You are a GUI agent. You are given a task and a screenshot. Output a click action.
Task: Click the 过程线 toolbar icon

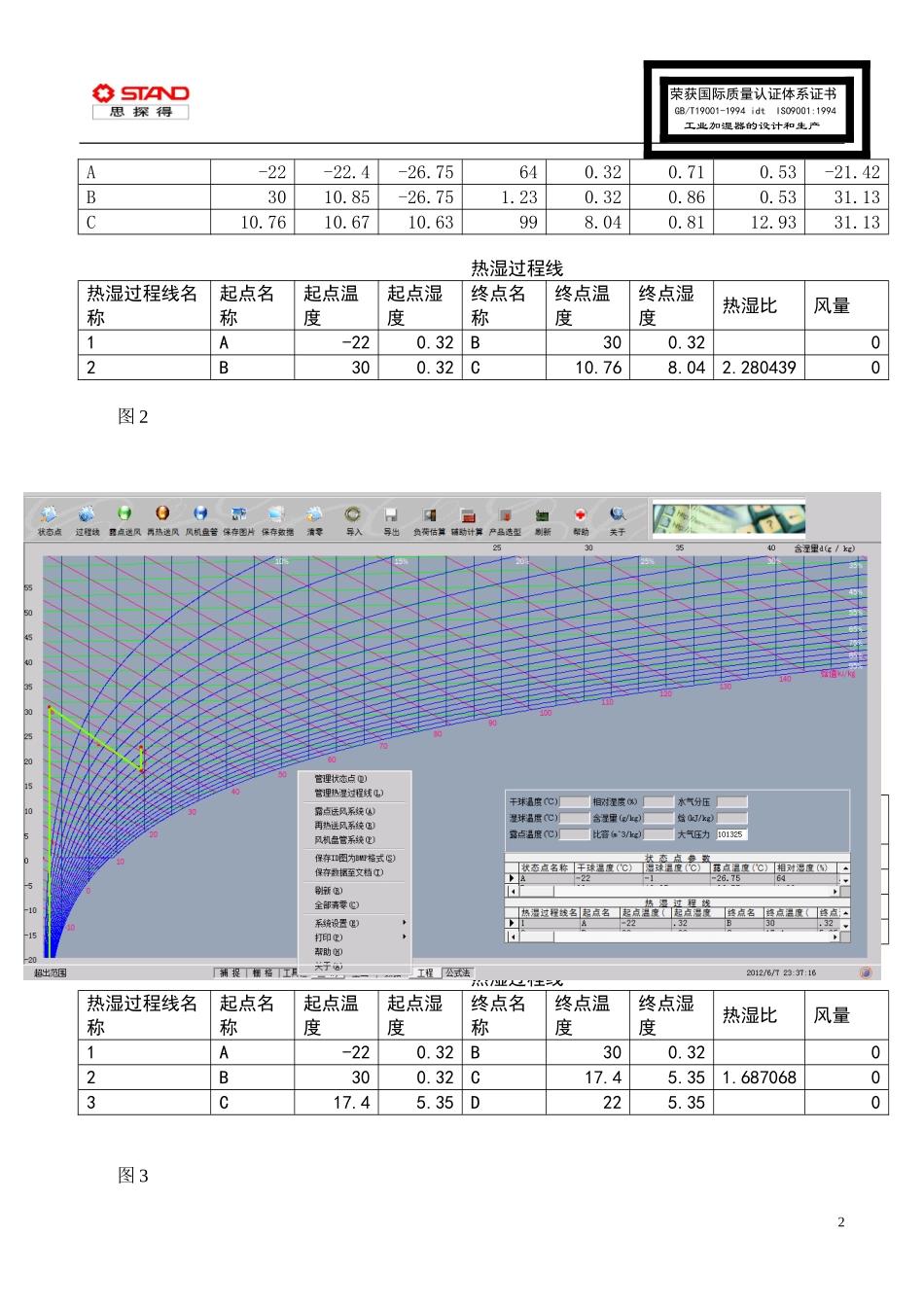click(87, 514)
